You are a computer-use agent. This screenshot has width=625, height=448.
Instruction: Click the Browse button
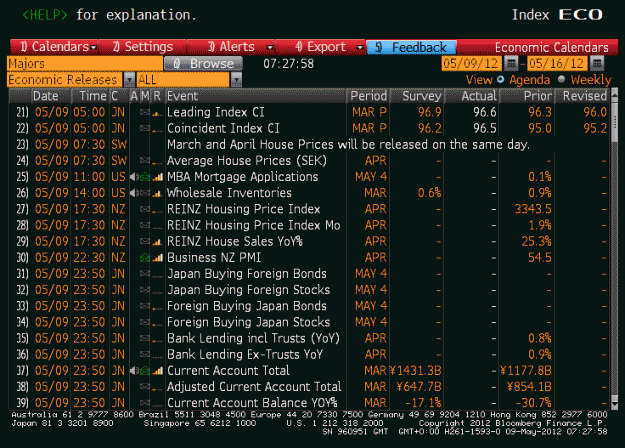(x=203, y=63)
